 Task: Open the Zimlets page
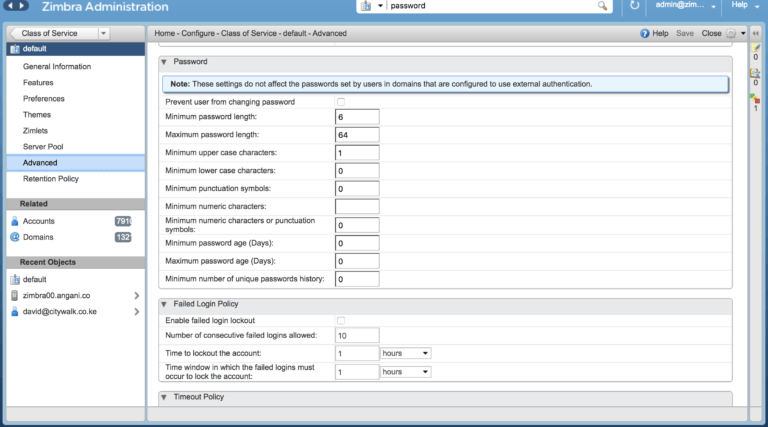35,131
